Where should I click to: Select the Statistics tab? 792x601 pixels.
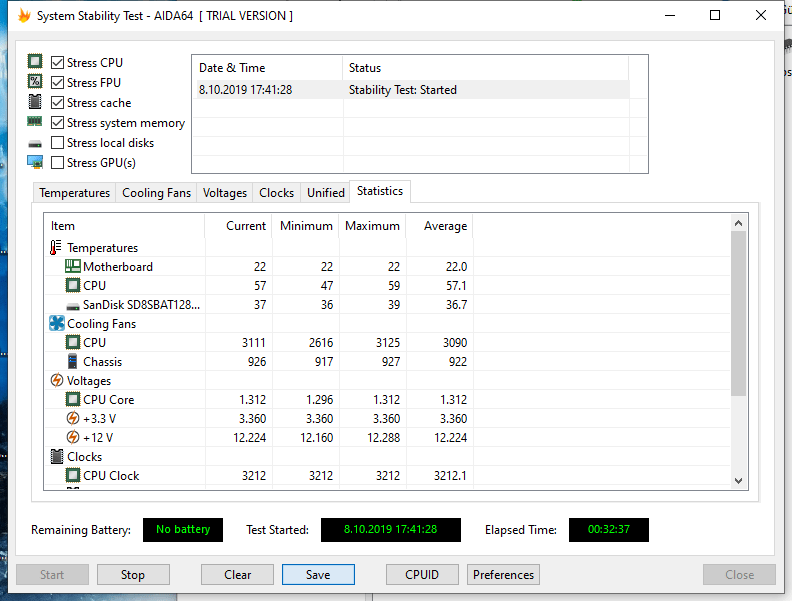click(x=380, y=191)
